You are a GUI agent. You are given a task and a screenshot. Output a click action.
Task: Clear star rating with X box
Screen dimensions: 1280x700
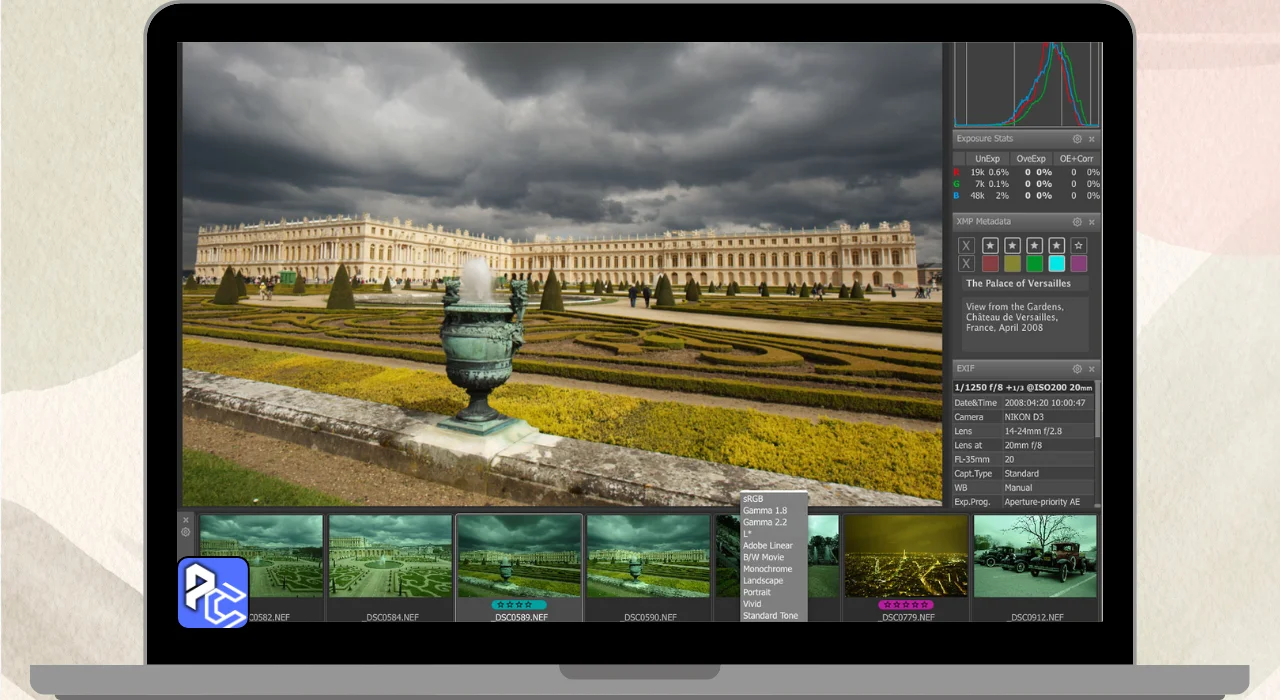(x=966, y=246)
